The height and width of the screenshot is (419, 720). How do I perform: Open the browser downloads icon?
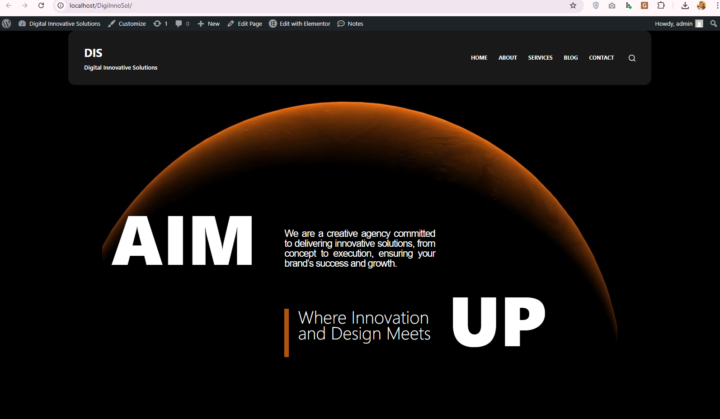[x=685, y=6]
